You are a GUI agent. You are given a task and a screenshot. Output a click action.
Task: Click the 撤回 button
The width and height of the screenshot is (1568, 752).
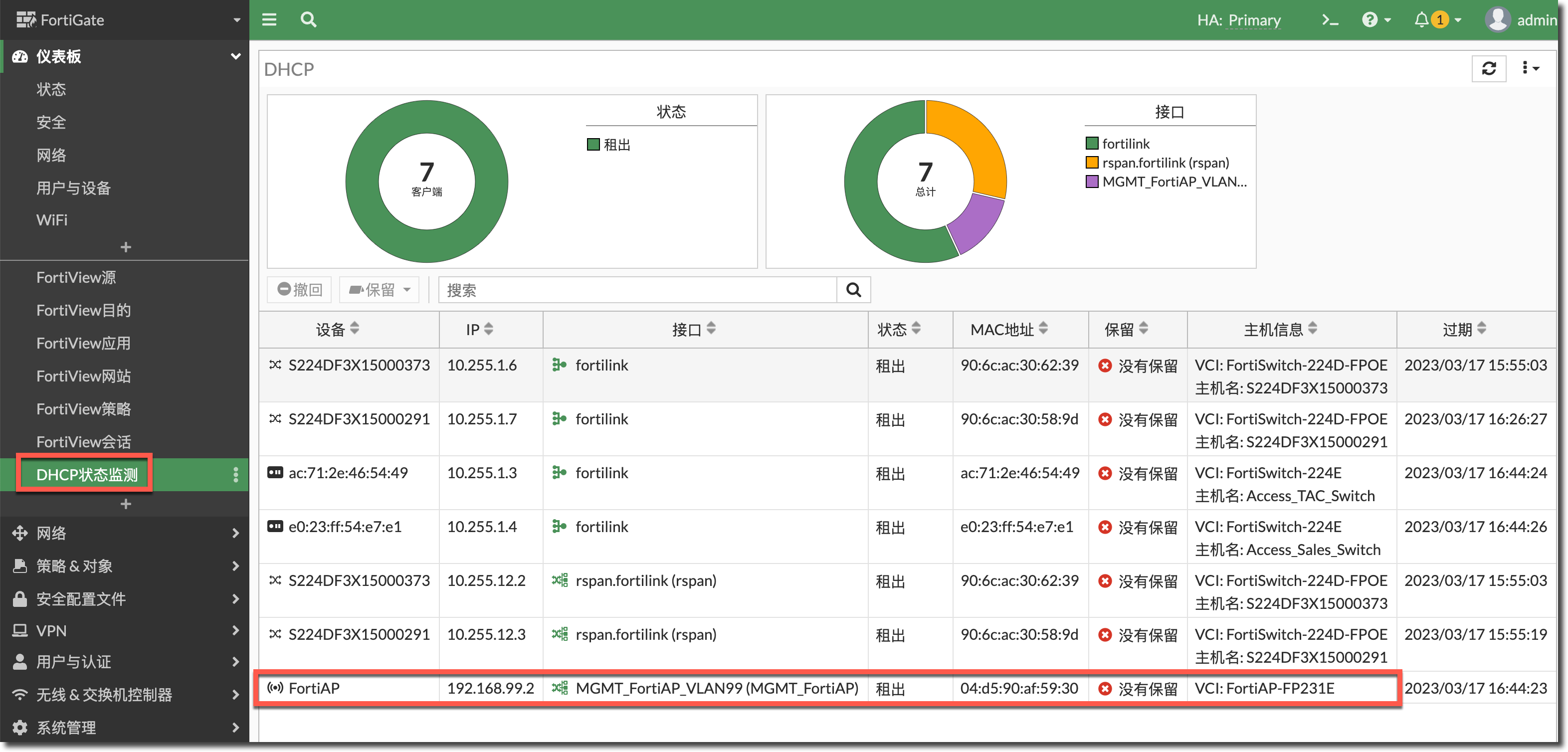(299, 290)
